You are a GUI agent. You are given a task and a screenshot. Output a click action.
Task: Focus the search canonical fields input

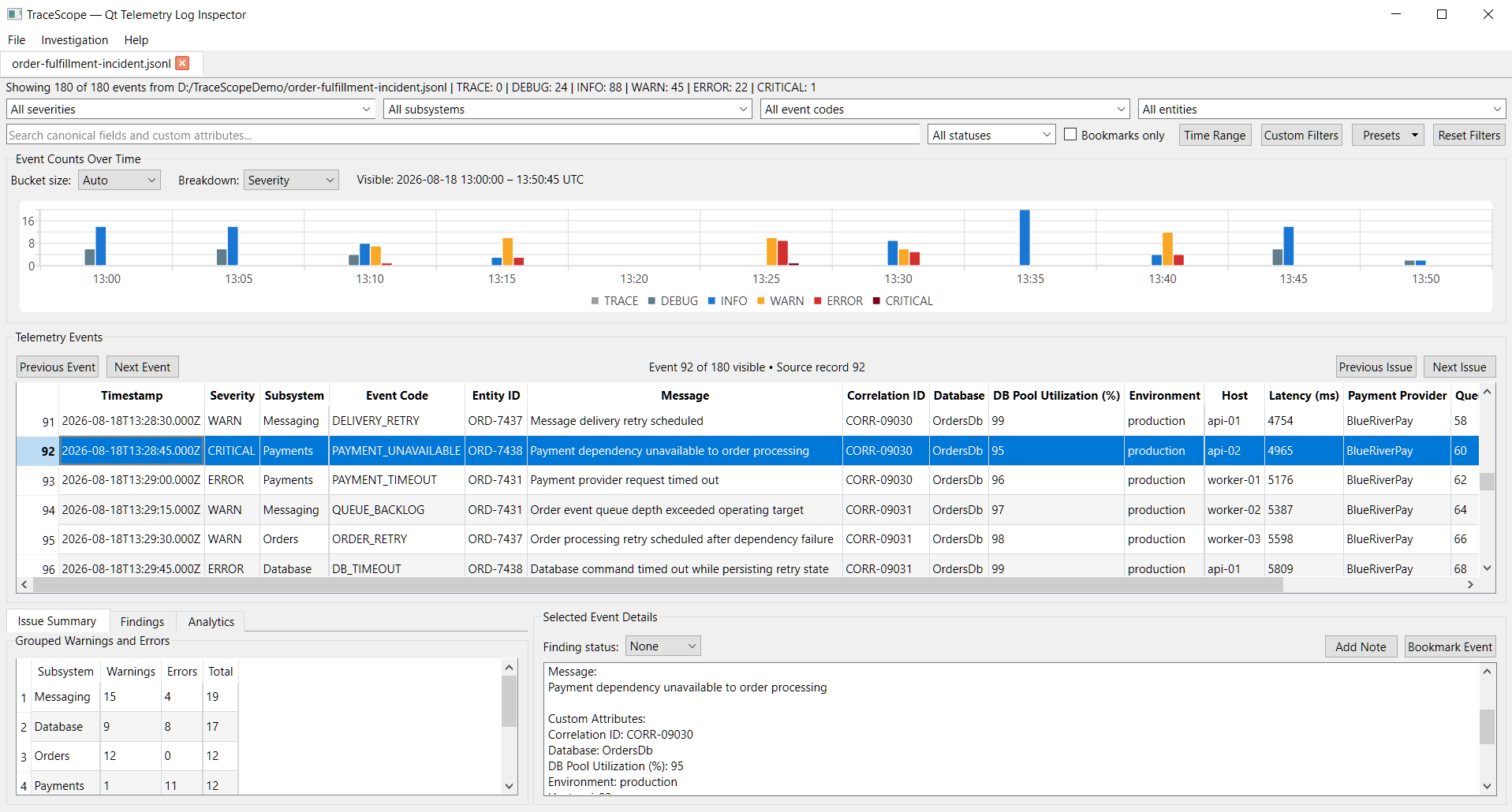[x=463, y=135]
